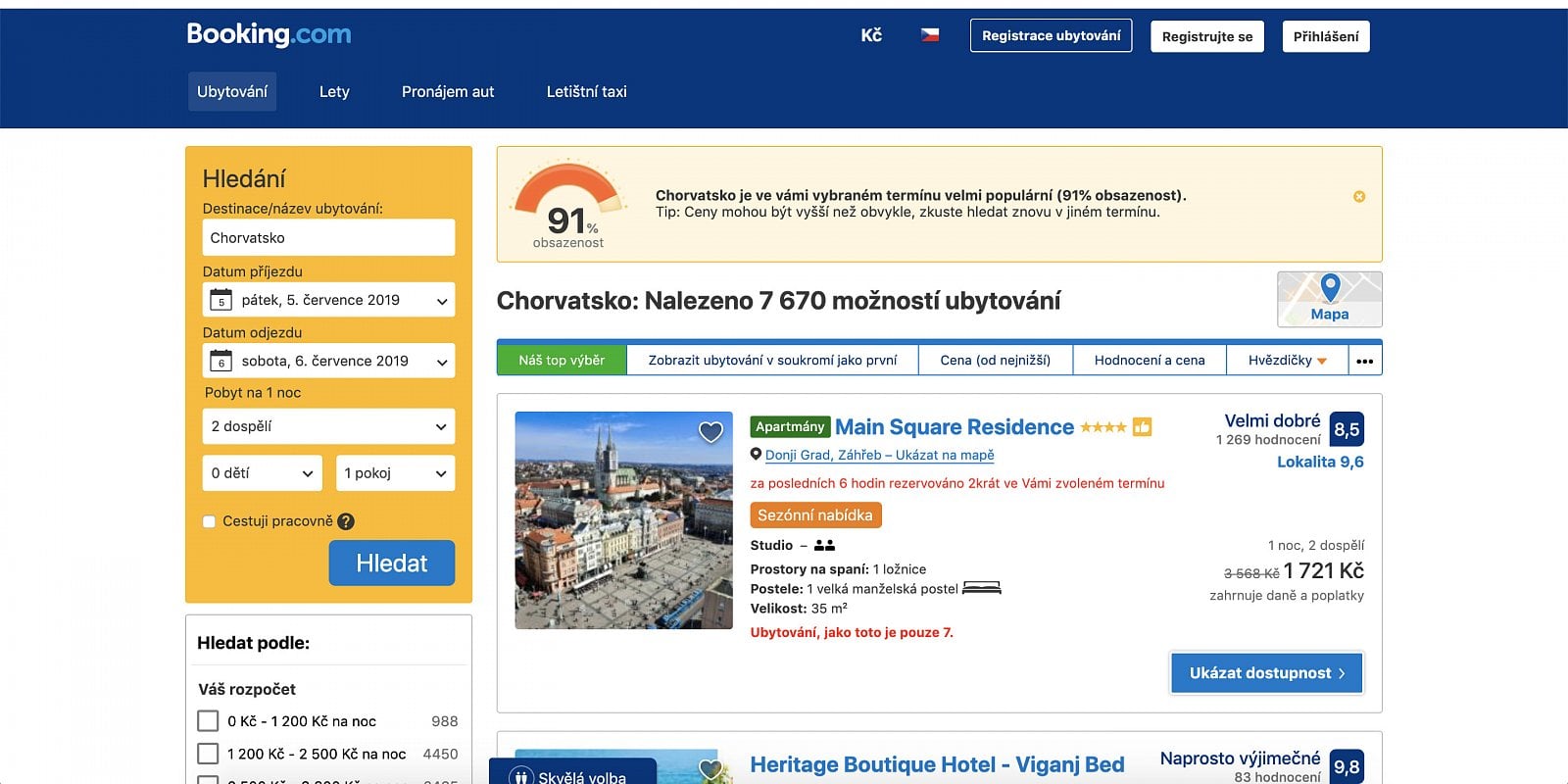Image resolution: width=1568 pixels, height=784 pixels.
Task: Check the 1 200 Kč - 2 500 Kč budget filter
Action: pyautogui.click(x=208, y=754)
